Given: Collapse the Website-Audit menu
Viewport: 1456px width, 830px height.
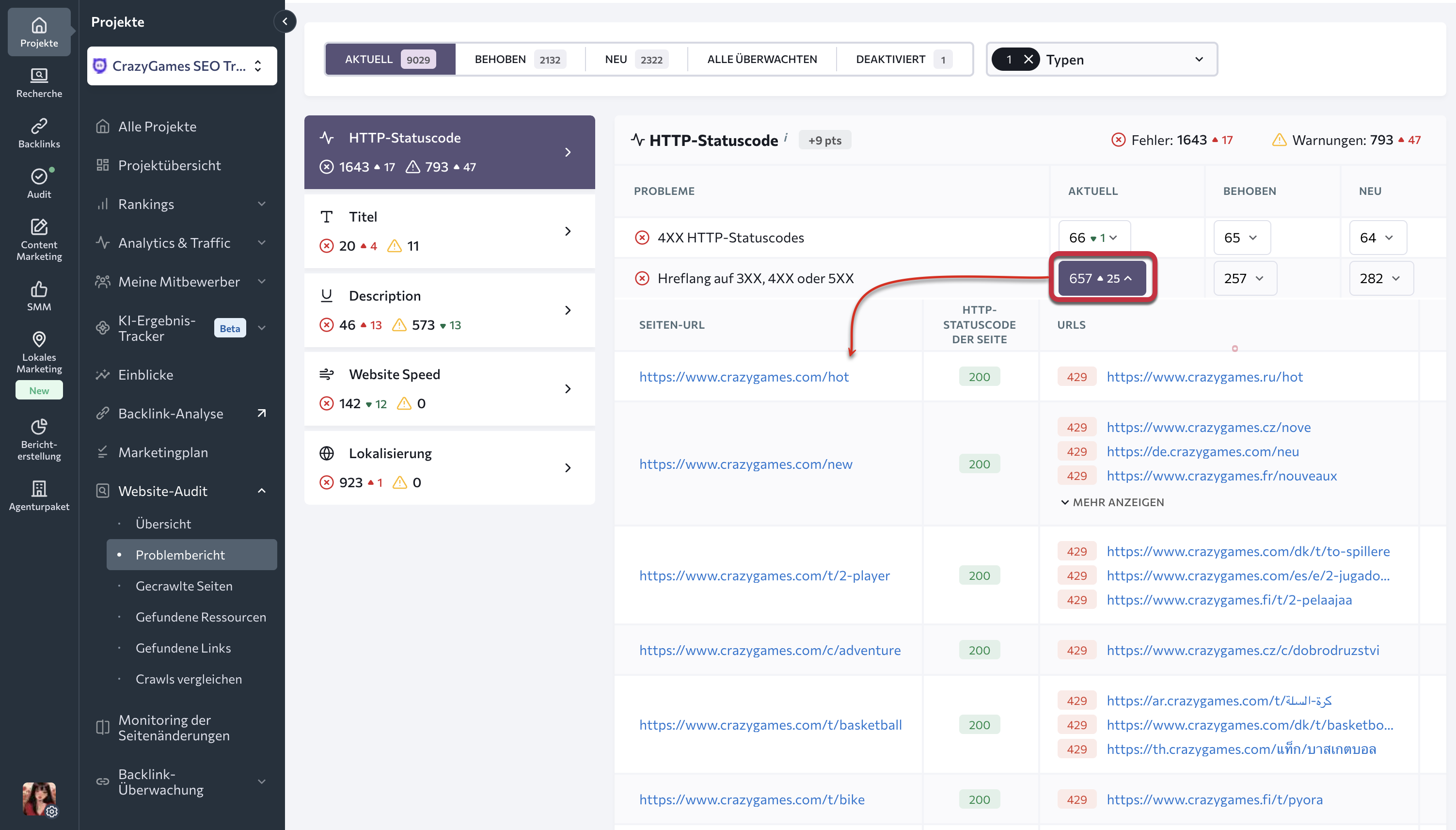Looking at the screenshot, I should [262, 491].
